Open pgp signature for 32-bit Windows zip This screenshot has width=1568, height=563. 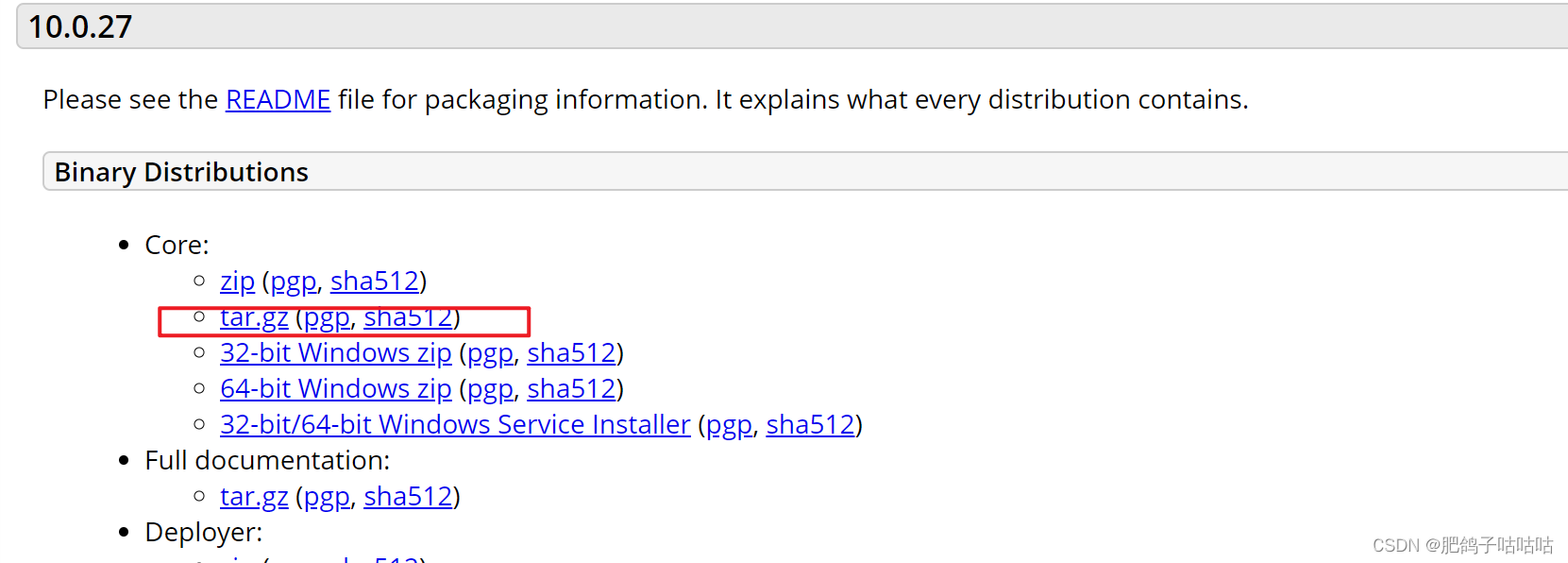[491, 353]
